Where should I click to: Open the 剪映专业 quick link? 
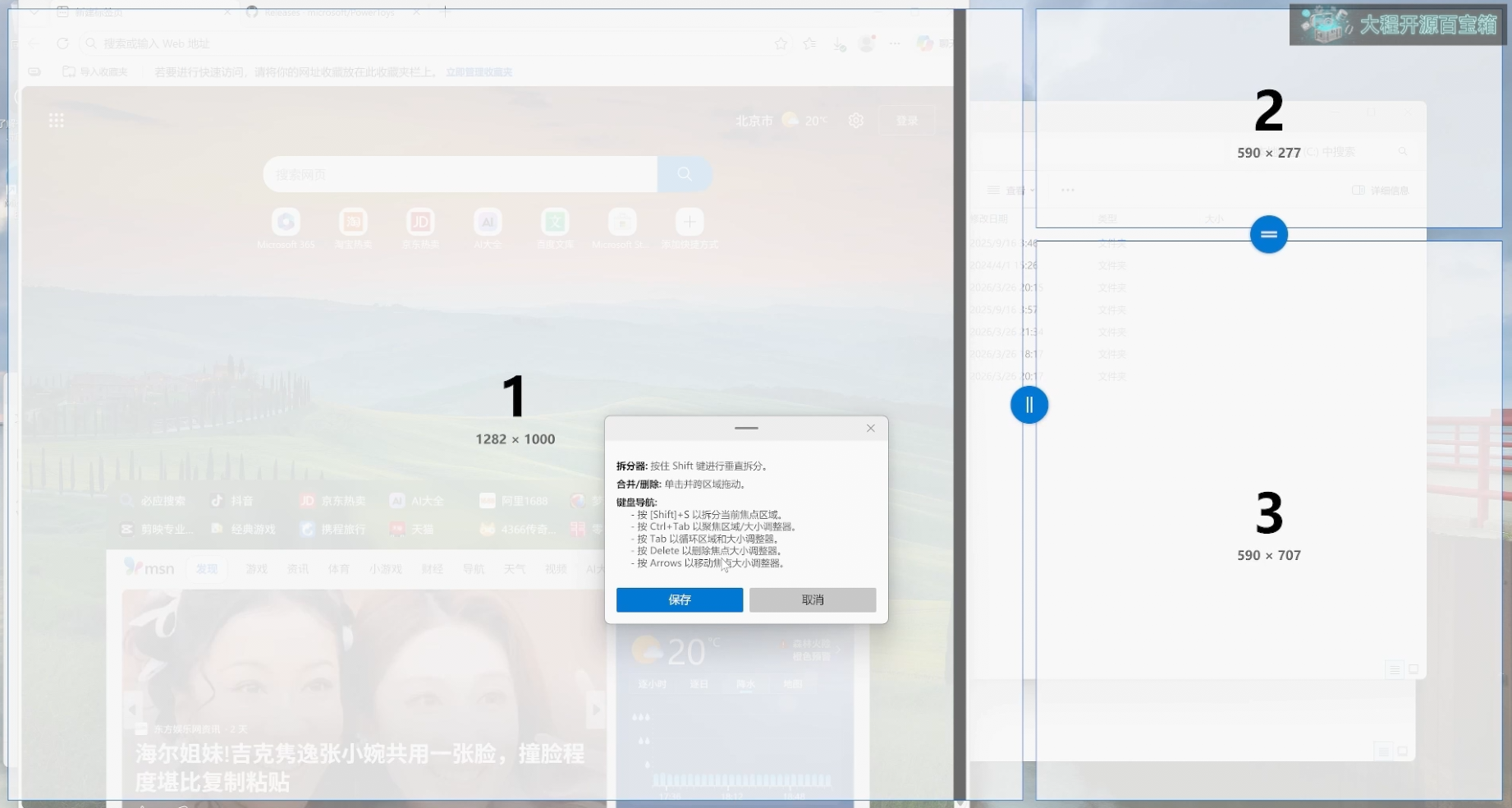pyautogui.click(x=158, y=530)
